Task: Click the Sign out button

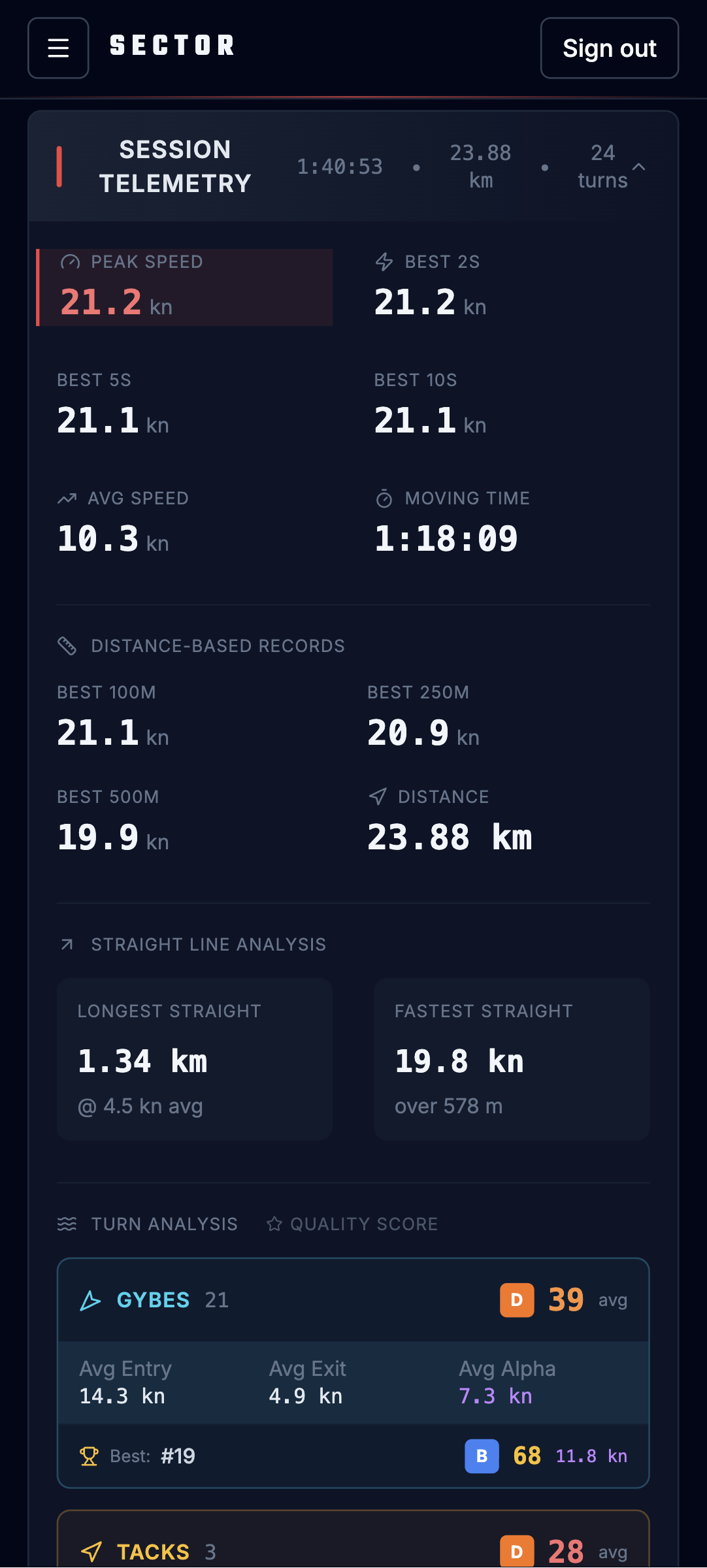Action: pos(609,48)
